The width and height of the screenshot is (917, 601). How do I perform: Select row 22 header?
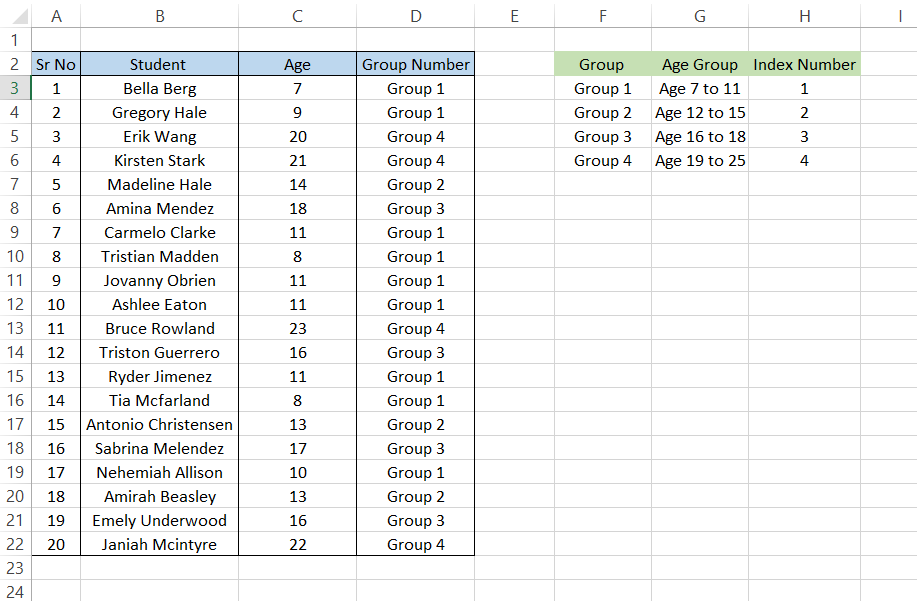[15, 544]
